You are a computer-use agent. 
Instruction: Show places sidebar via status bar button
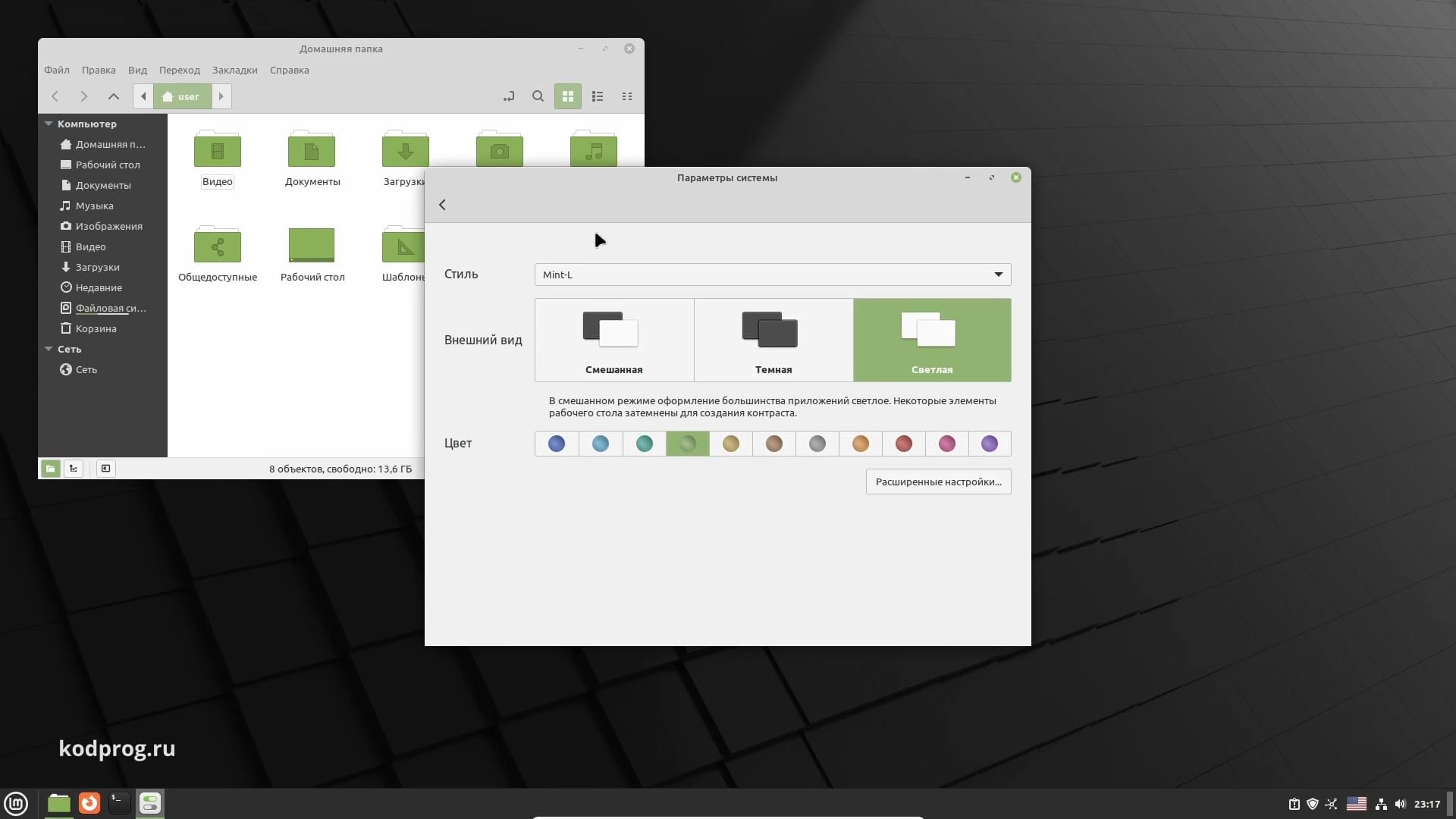[x=50, y=469]
